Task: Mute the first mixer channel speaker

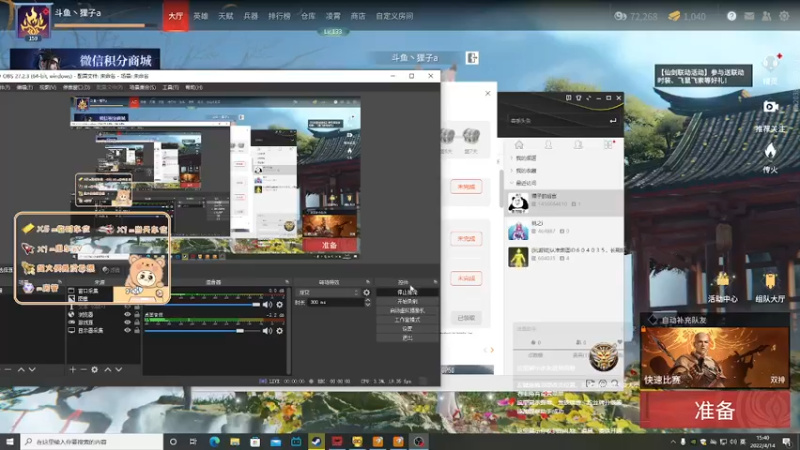Action: pyautogui.click(x=267, y=305)
